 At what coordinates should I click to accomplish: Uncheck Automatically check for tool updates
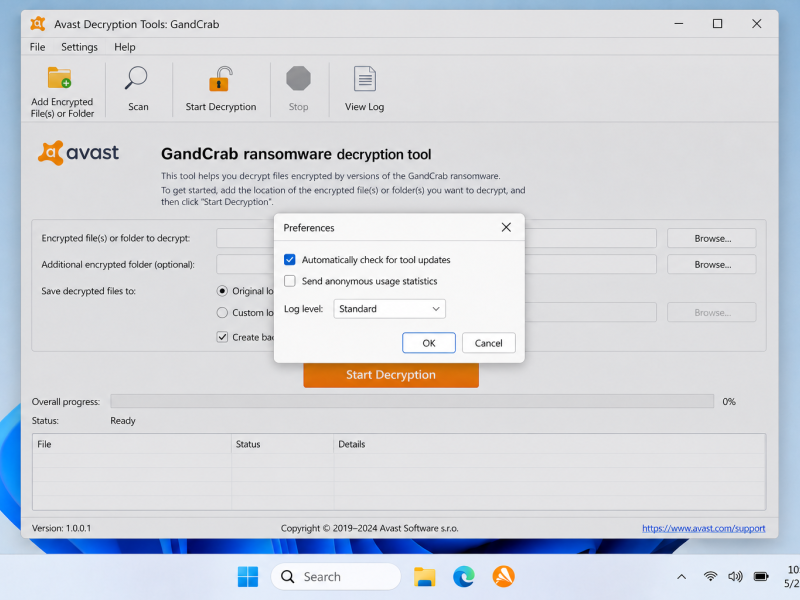(290, 260)
